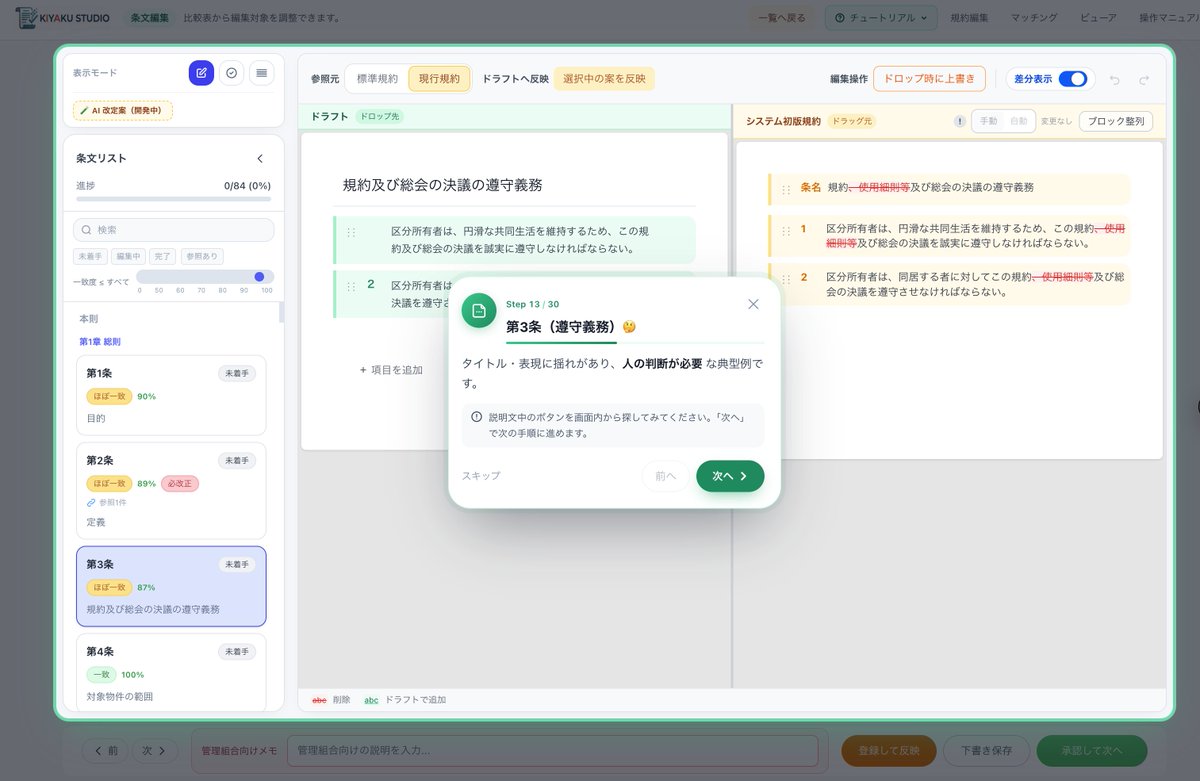The image size is (1200, 781).
Task: Click 次へ in the tutorial popup
Action: 730,476
